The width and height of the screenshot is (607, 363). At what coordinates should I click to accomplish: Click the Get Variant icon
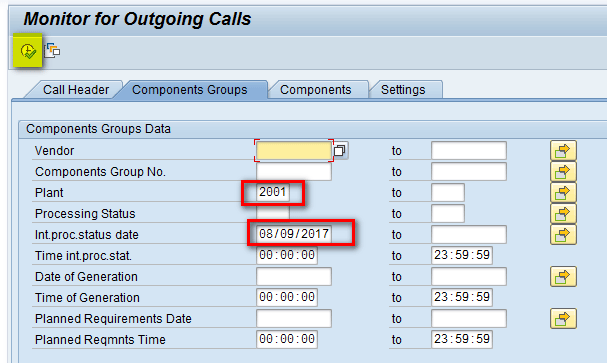coord(52,51)
